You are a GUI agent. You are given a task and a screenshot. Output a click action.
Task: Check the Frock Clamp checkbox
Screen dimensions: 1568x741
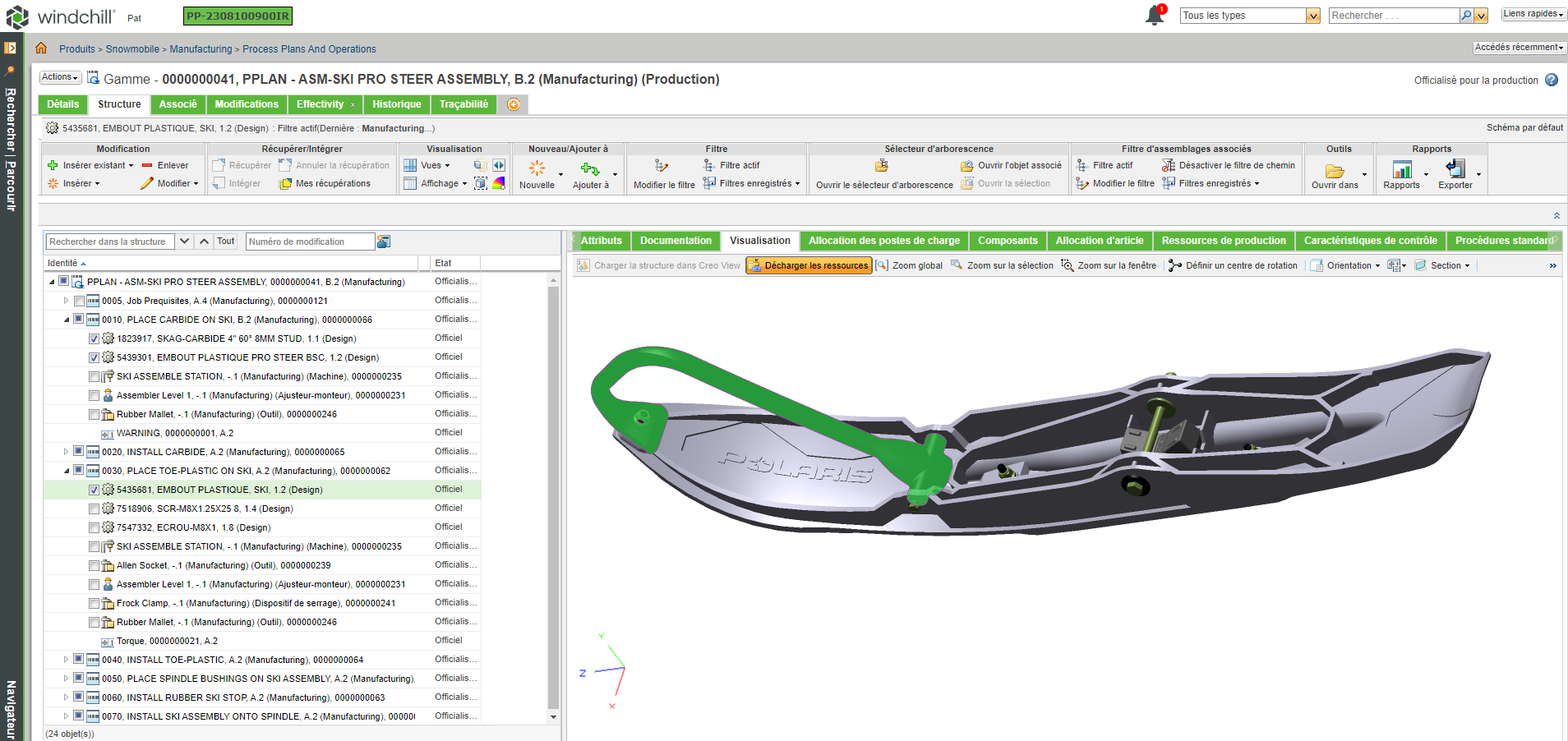(94, 602)
